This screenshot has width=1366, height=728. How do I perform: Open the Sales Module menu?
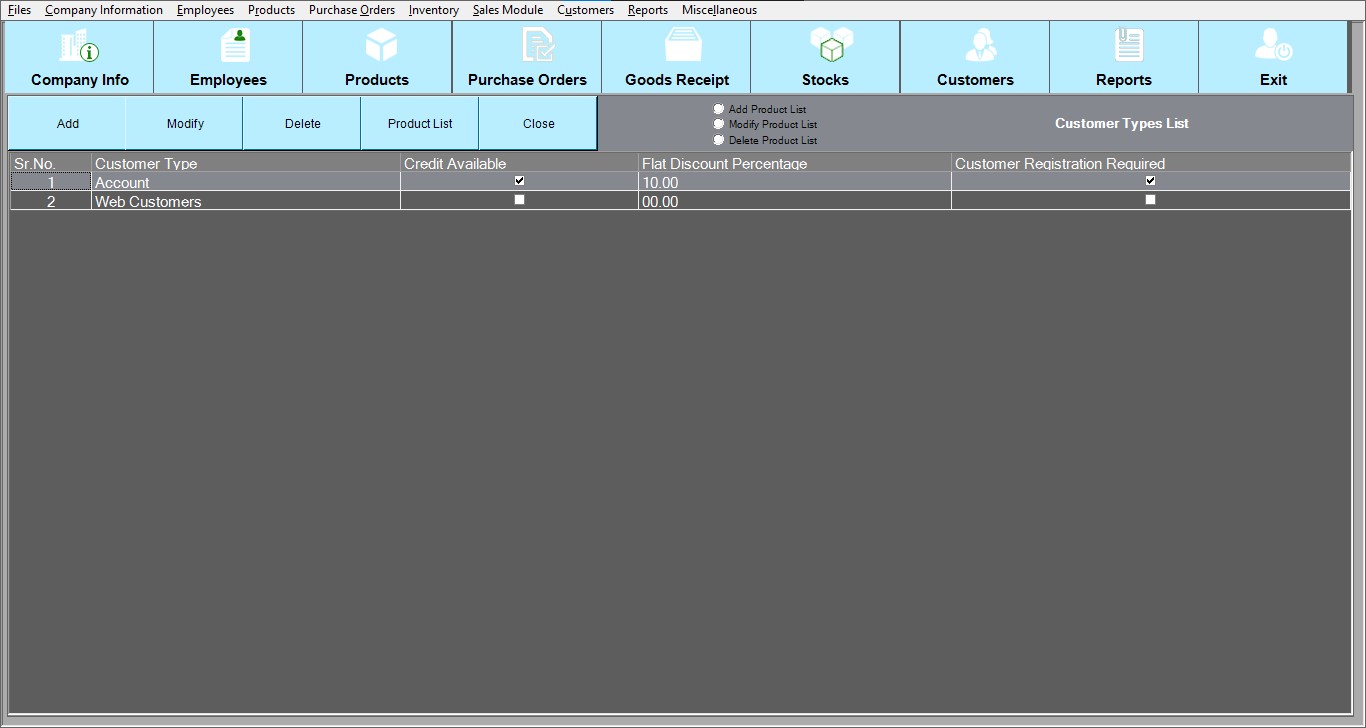tap(508, 10)
